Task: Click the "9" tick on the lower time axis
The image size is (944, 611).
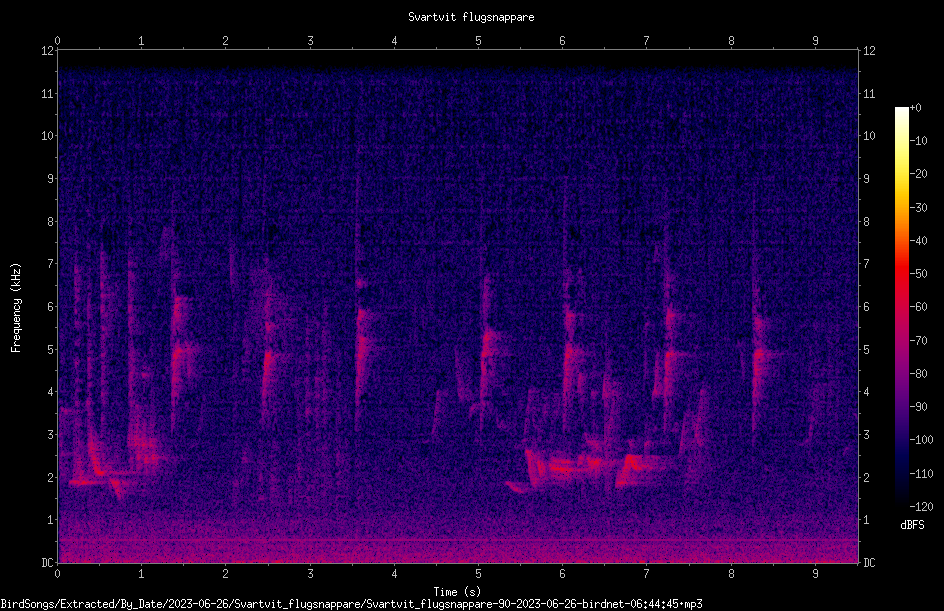Action: (815, 574)
